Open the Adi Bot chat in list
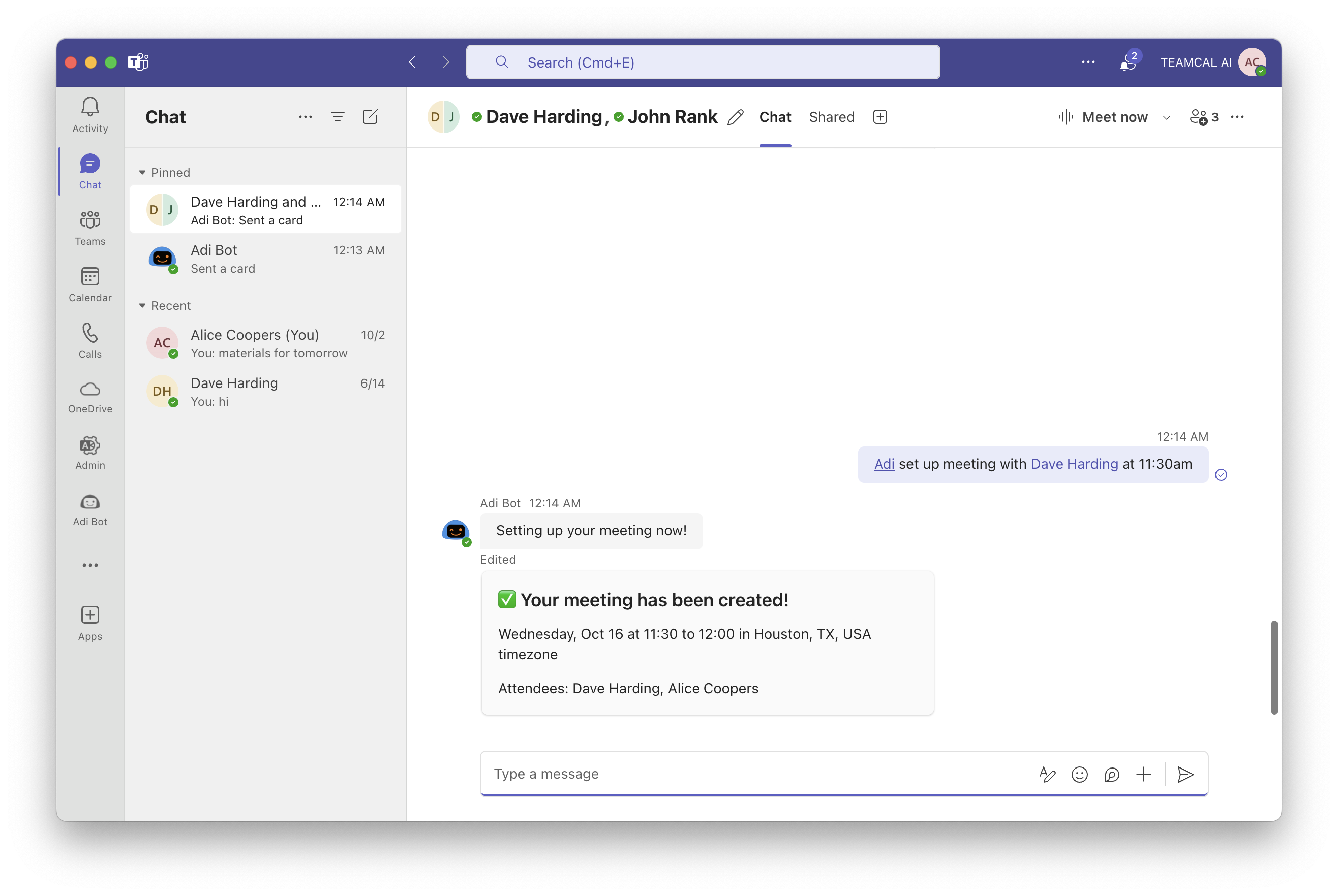 click(x=266, y=259)
